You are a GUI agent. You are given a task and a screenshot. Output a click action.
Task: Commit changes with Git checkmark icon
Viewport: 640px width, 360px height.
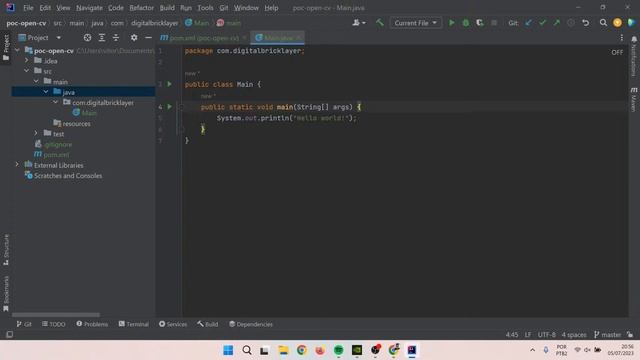pos(542,23)
